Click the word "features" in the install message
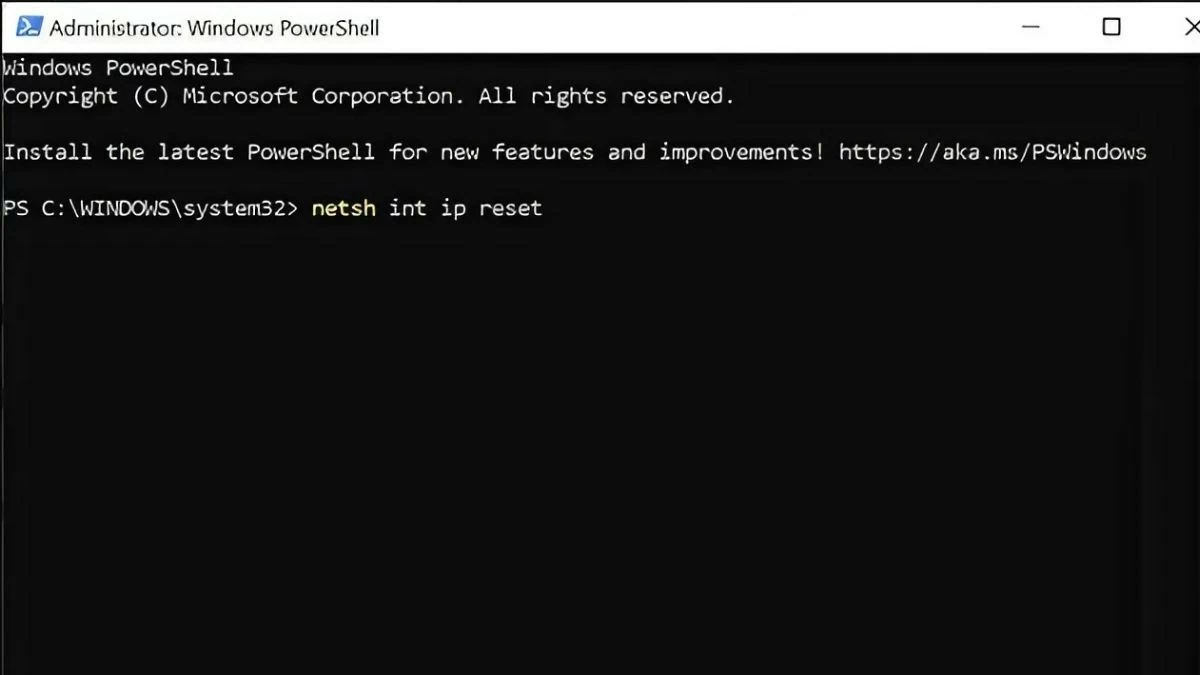The width and height of the screenshot is (1200, 675). click(543, 152)
